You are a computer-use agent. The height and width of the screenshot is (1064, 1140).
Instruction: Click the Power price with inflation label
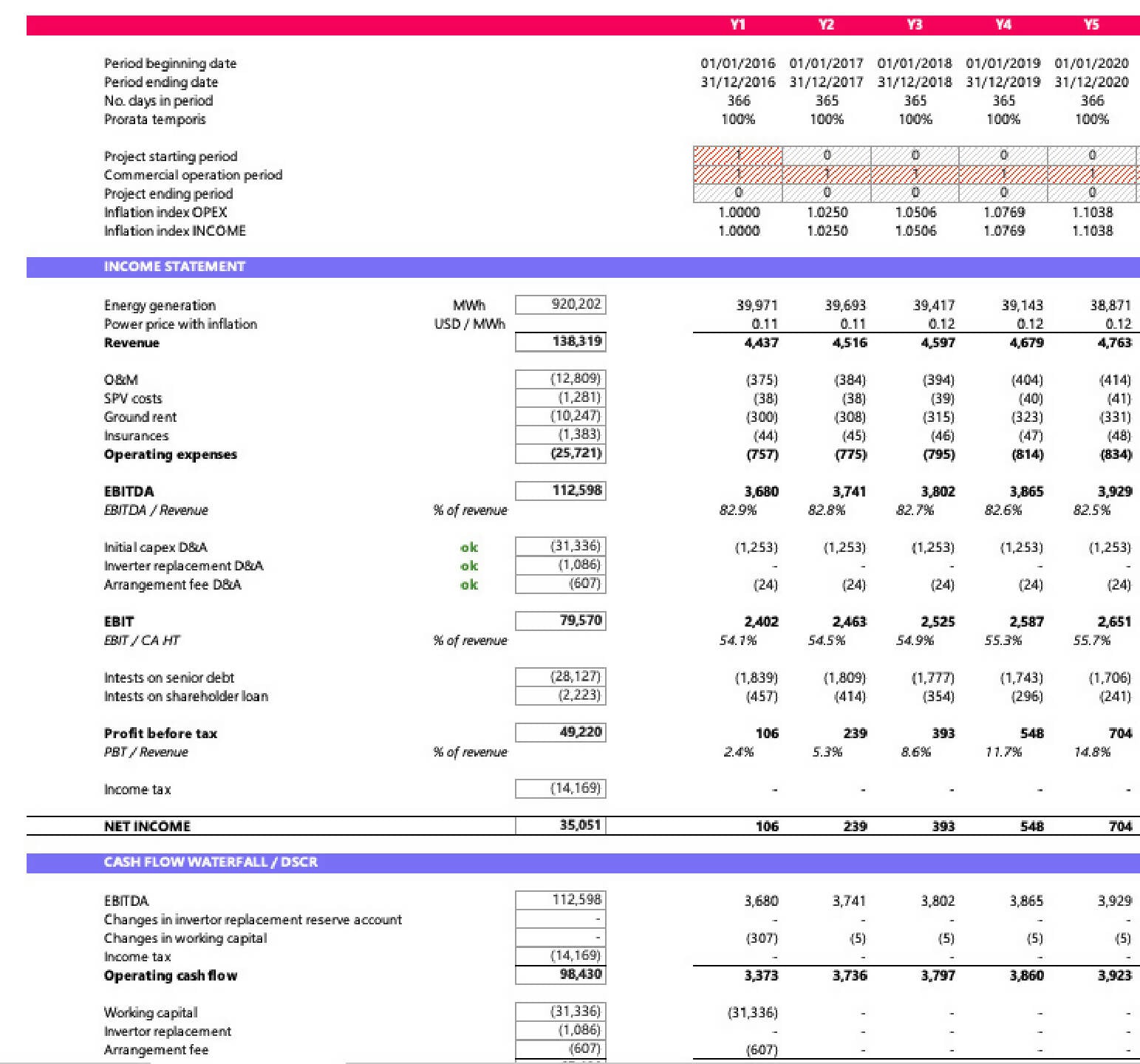[x=180, y=324]
